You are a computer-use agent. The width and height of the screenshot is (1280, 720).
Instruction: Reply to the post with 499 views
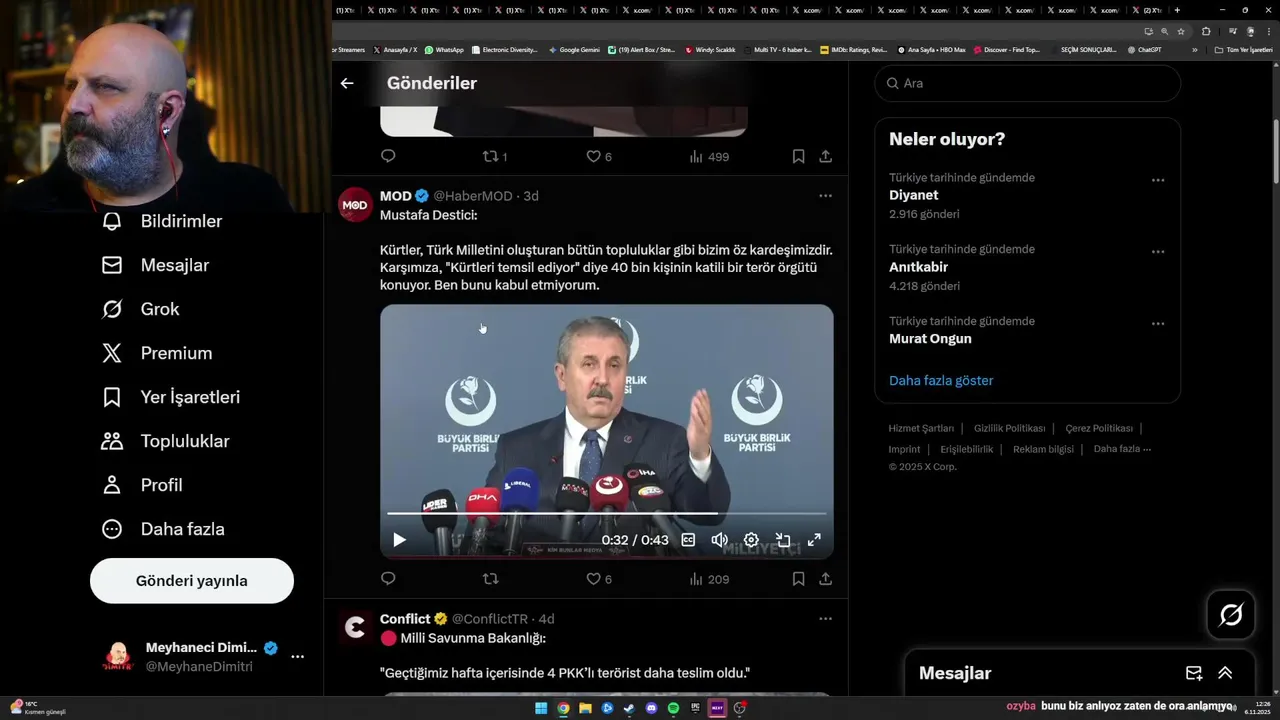pos(388,156)
